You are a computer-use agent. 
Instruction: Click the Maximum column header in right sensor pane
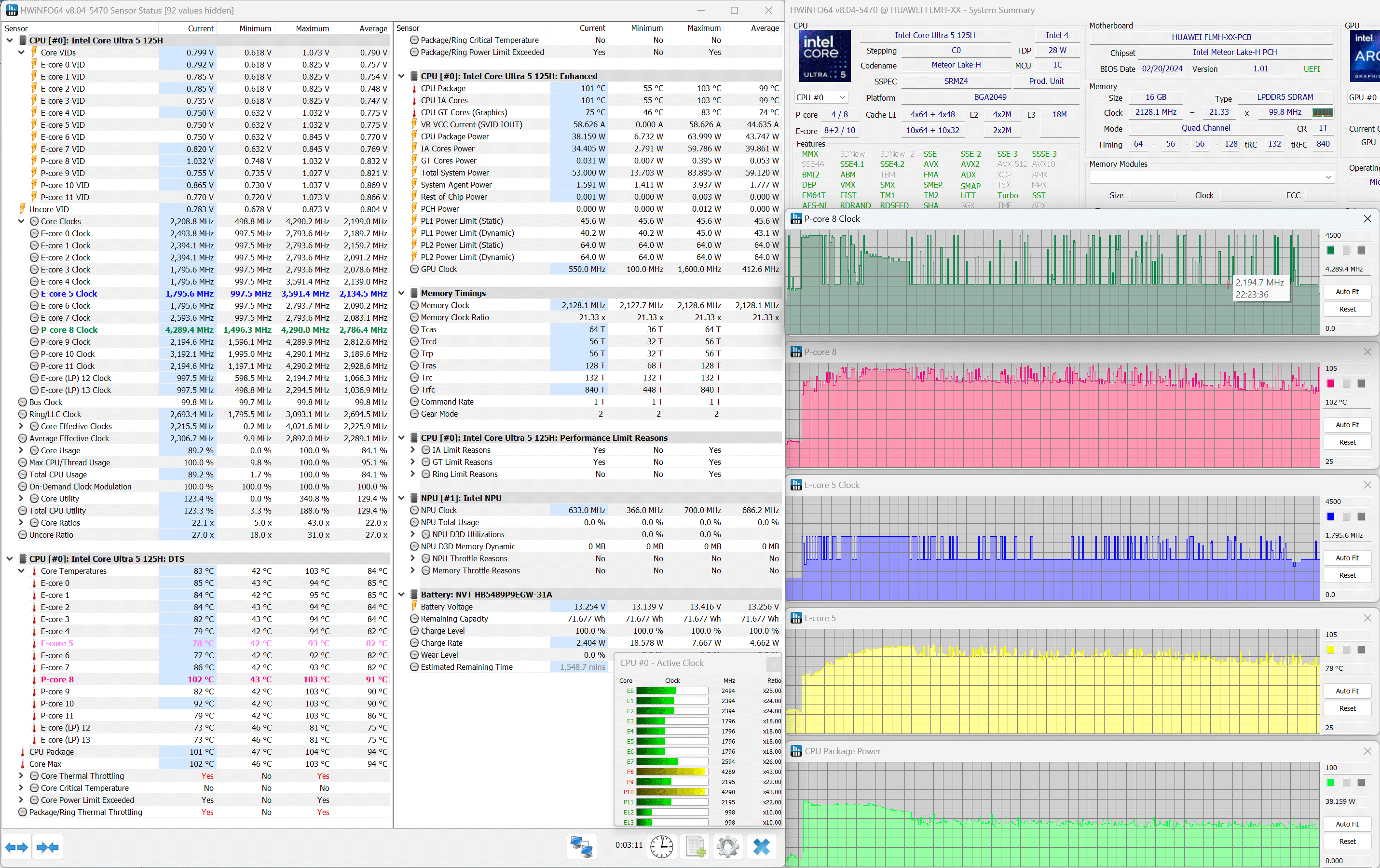695,28
